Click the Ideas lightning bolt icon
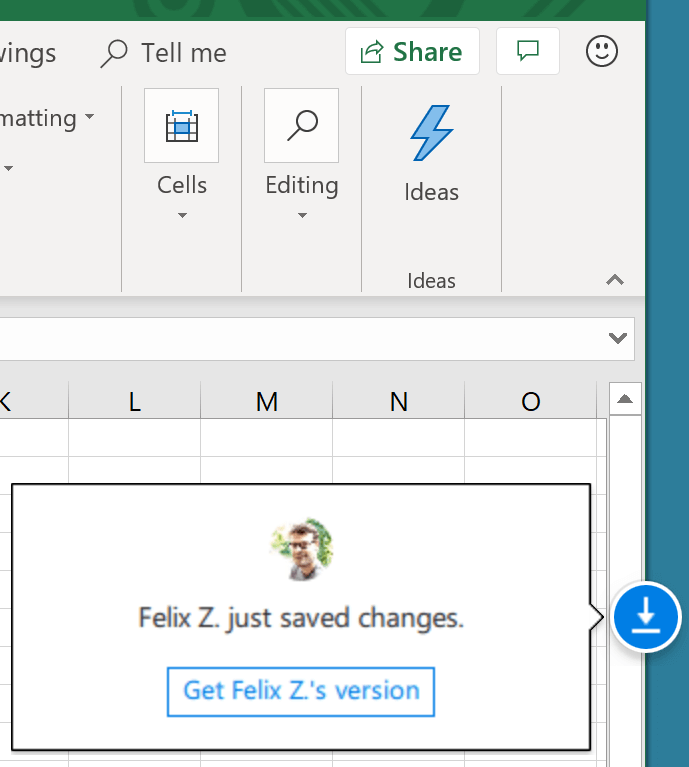 [x=431, y=134]
